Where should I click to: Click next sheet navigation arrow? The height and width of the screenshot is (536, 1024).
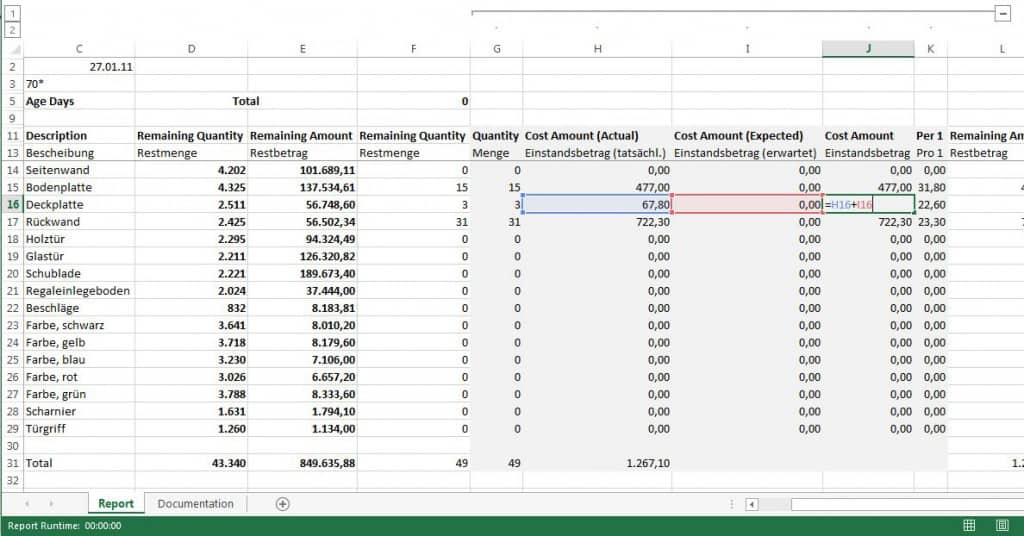tap(50, 504)
